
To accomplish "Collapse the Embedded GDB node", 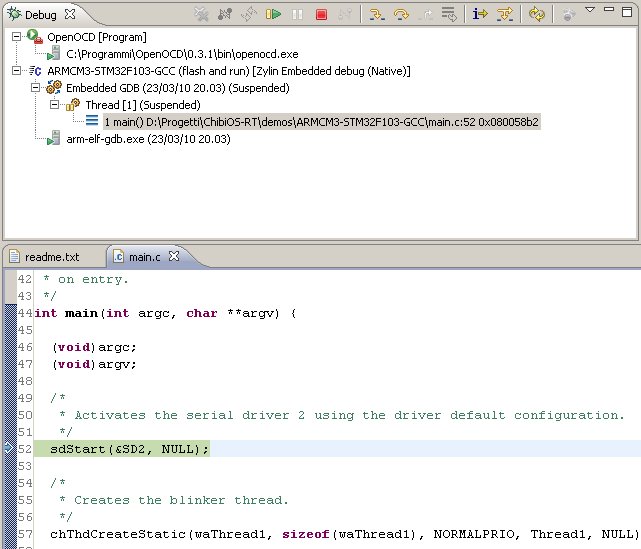I will [37, 88].
